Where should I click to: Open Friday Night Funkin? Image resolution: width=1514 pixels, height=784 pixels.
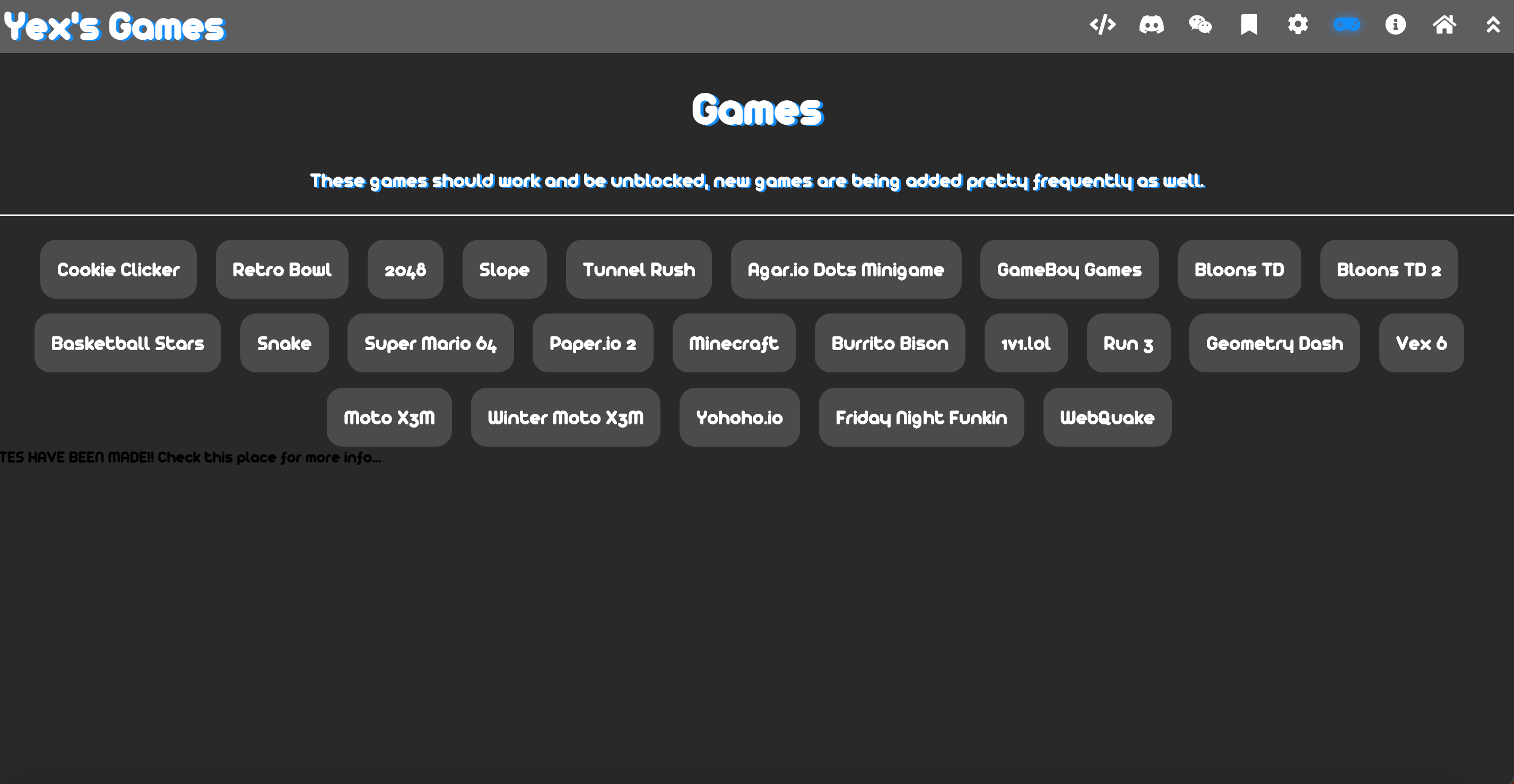coord(921,417)
